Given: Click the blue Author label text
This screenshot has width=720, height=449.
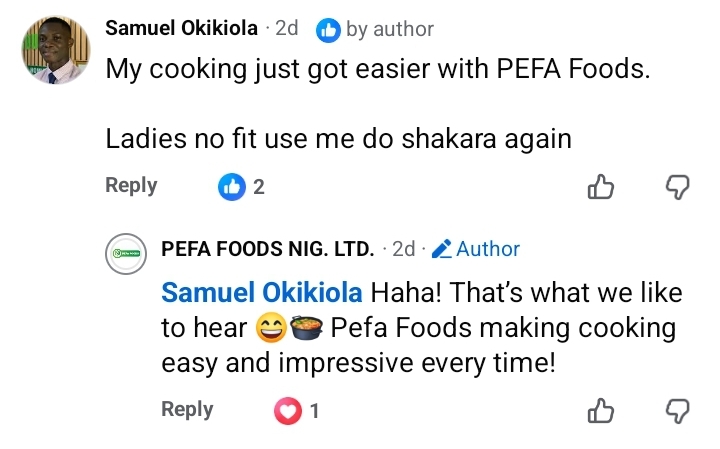Looking at the screenshot, I should [488, 249].
